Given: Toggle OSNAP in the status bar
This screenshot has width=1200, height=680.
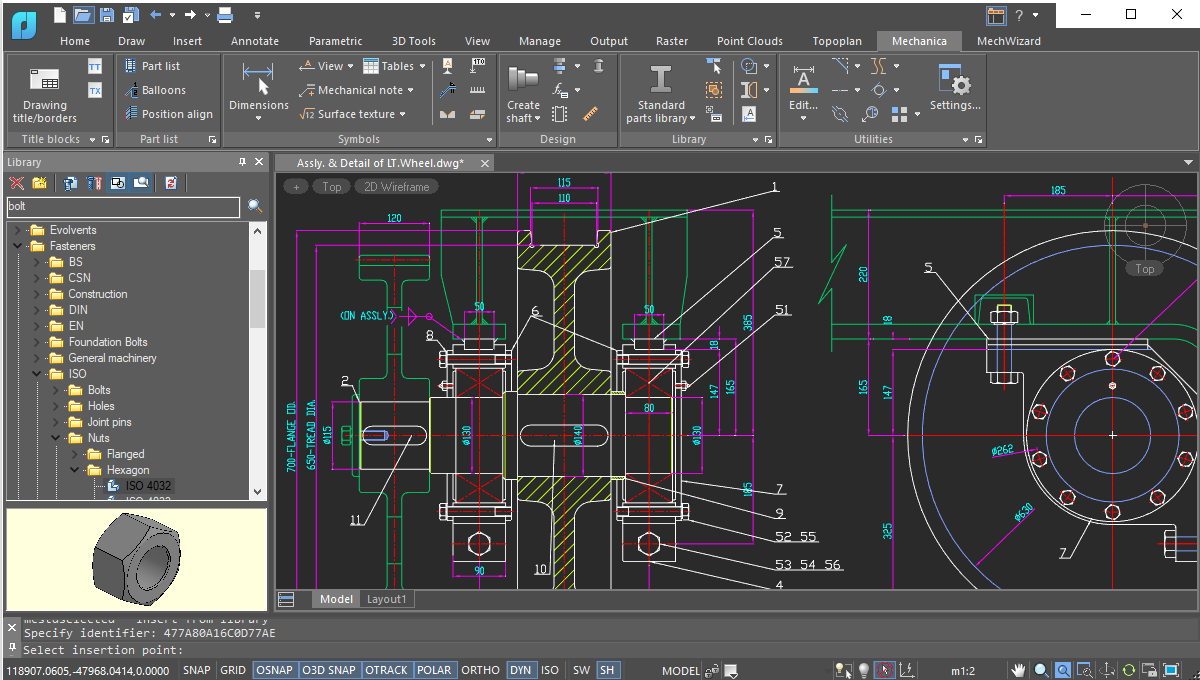Looking at the screenshot, I should [275, 670].
